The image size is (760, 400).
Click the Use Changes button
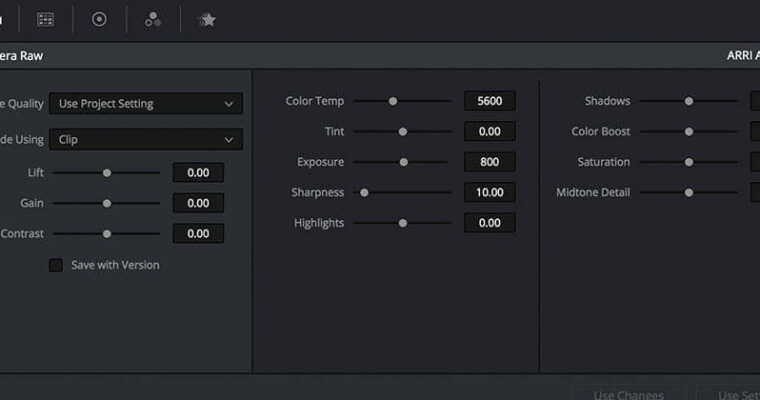click(x=629, y=394)
